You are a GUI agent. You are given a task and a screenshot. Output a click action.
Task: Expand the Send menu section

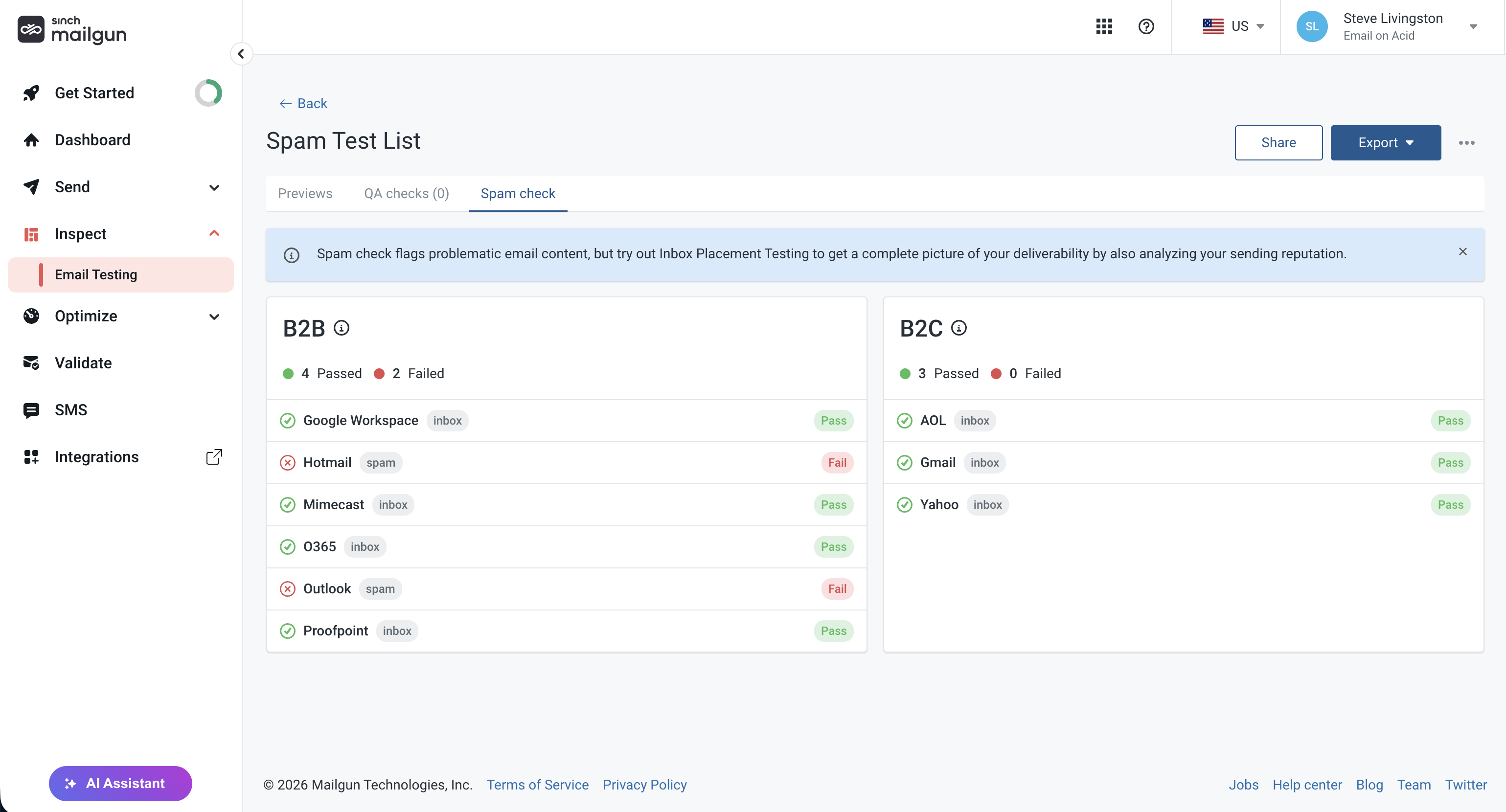pyautogui.click(x=214, y=187)
